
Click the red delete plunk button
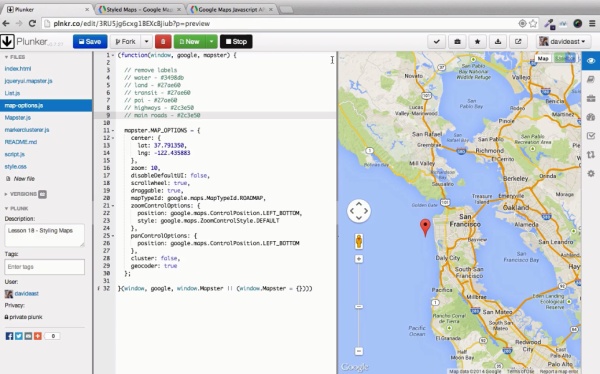coord(163,41)
